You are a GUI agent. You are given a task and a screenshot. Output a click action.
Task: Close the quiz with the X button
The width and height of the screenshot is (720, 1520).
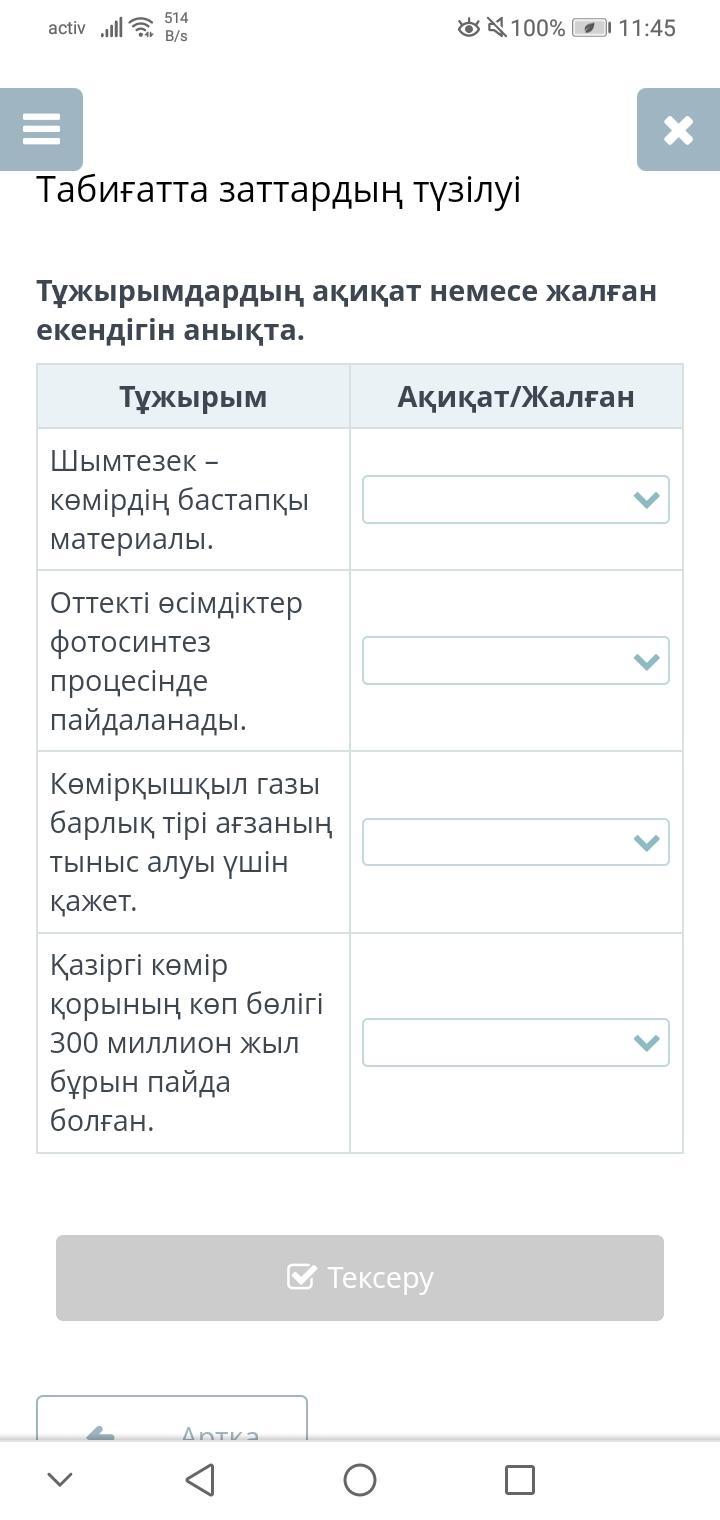(x=677, y=129)
